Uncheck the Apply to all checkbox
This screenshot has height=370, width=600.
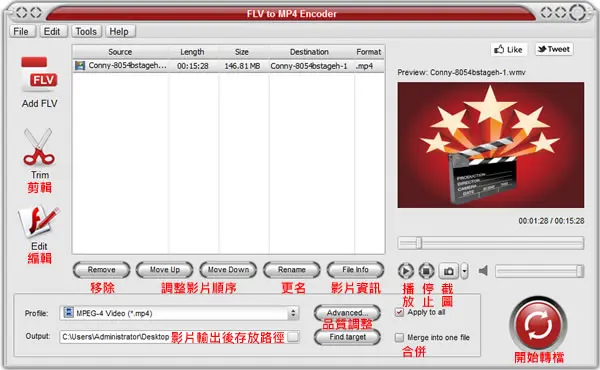pos(399,312)
